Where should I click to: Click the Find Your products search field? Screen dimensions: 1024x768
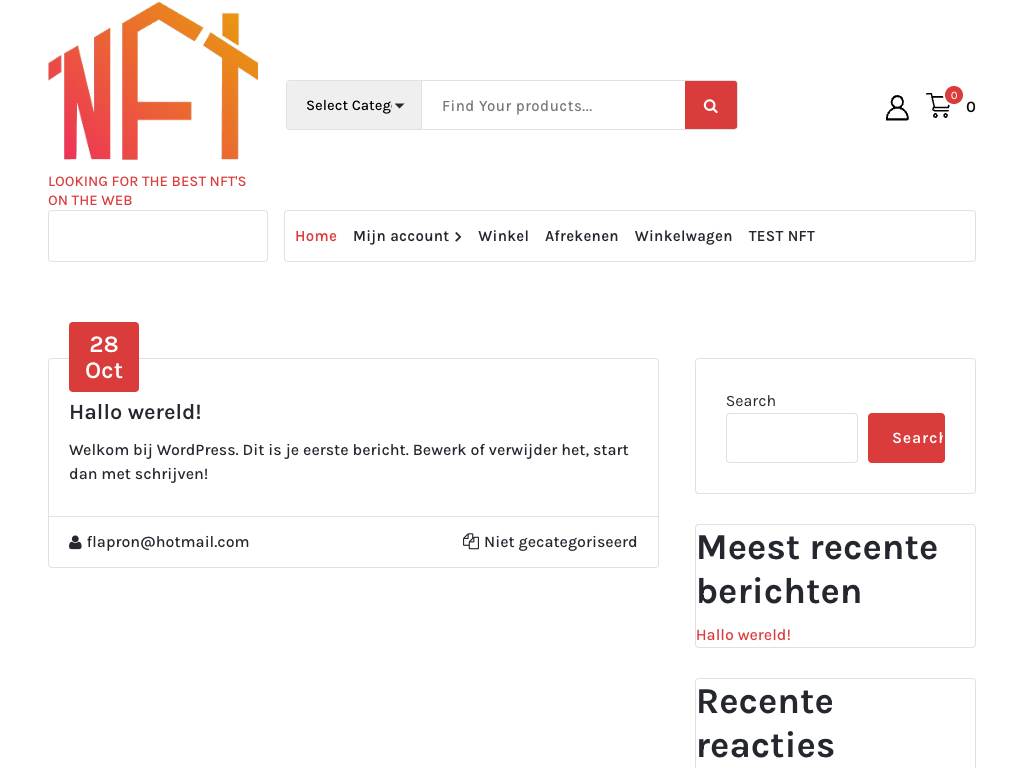click(x=553, y=106)
